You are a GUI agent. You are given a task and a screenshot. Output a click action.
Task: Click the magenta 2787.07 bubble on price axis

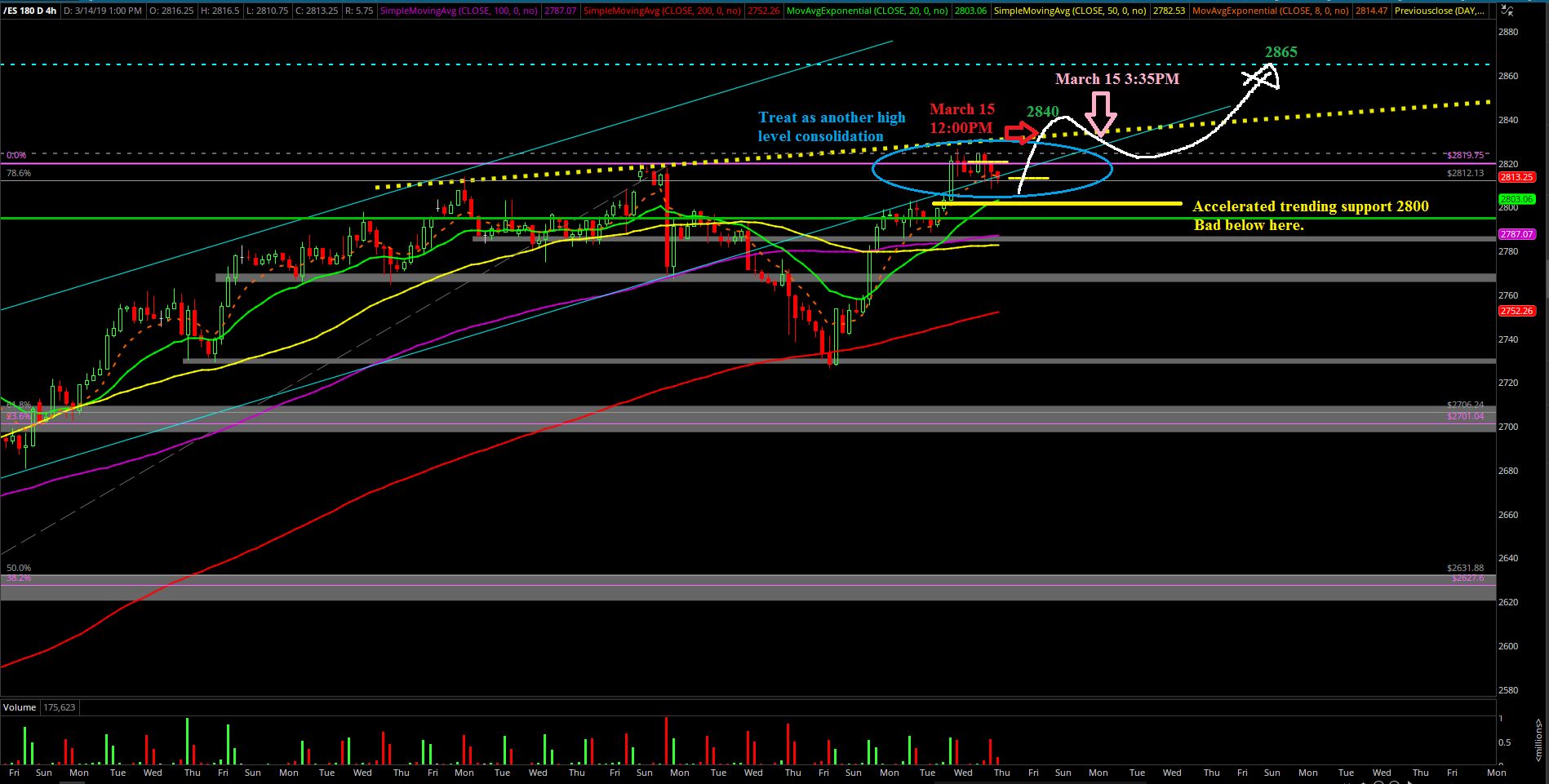coord(1516,234)
